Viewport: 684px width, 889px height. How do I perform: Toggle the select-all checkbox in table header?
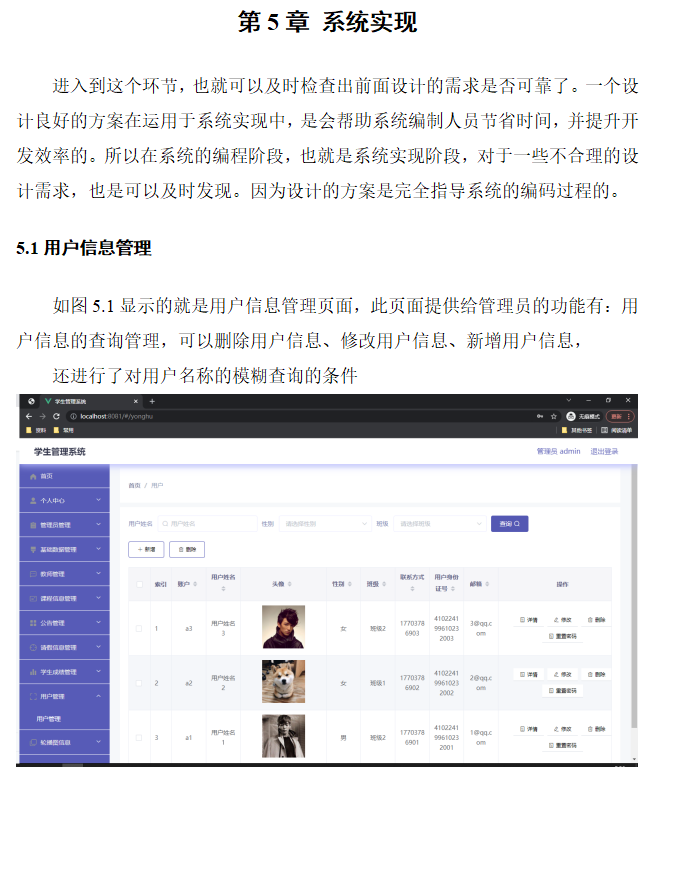pos(140,584)
